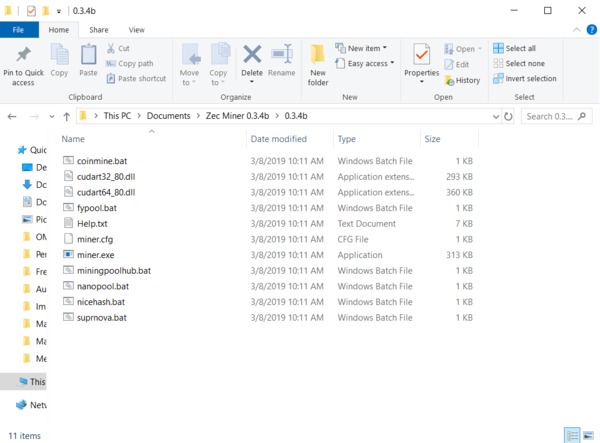Create a New folder

point(318,65)
